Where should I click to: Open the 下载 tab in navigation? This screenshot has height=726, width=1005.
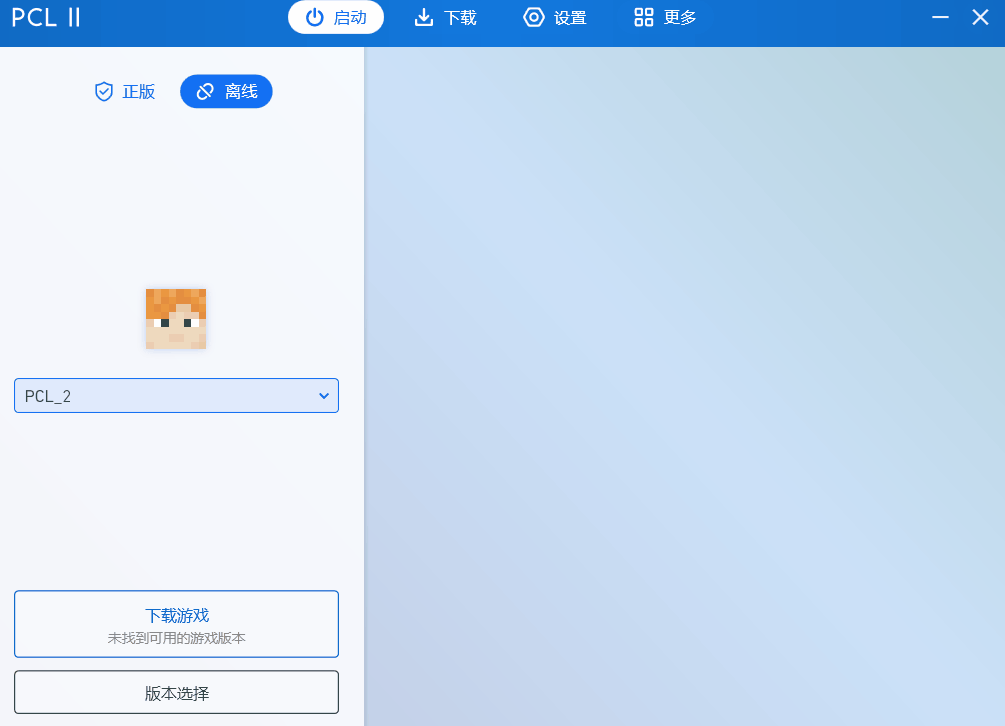click(x=445, y=17)
